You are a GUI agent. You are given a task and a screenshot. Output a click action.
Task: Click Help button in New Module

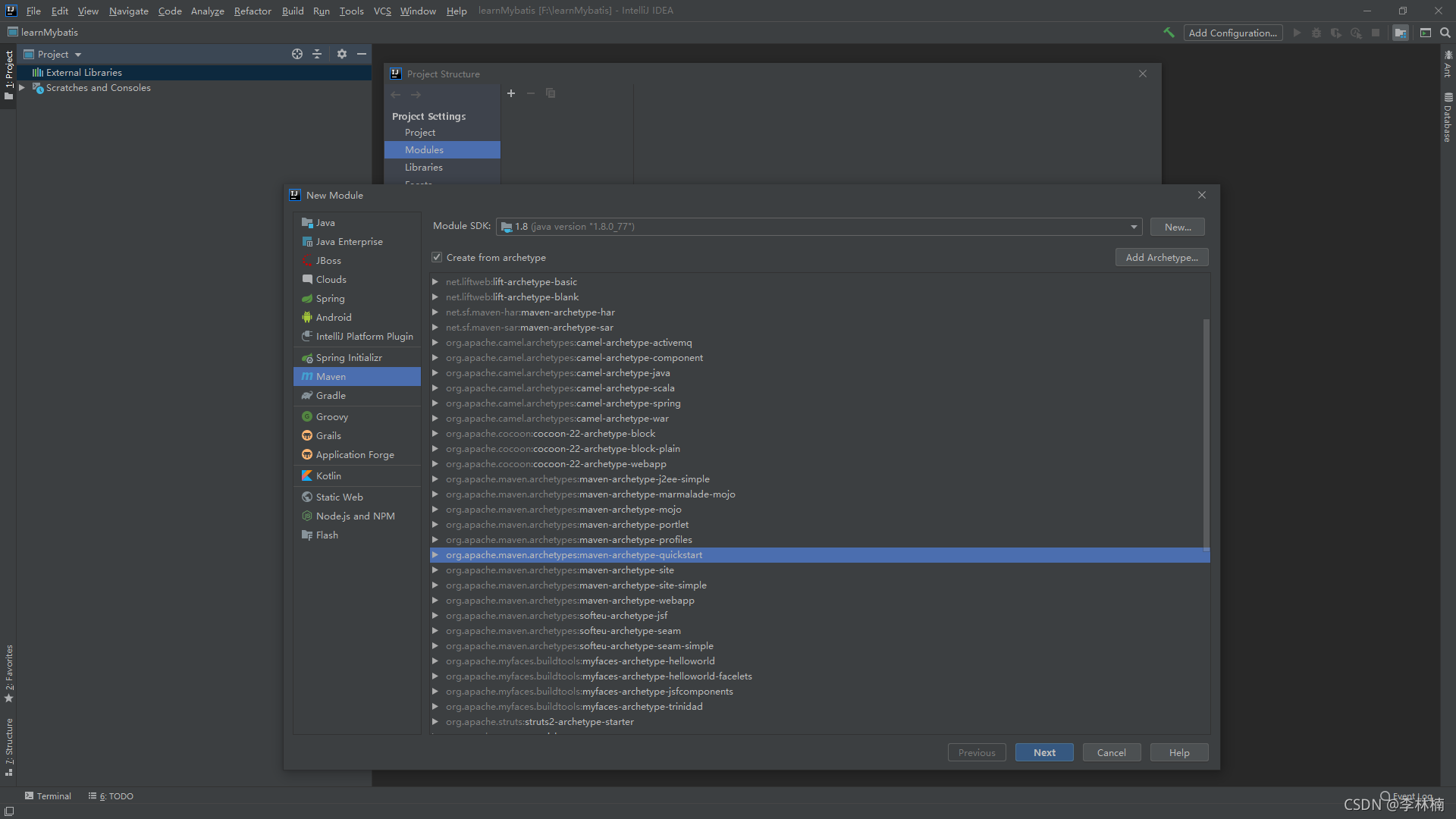point(1179,752)
